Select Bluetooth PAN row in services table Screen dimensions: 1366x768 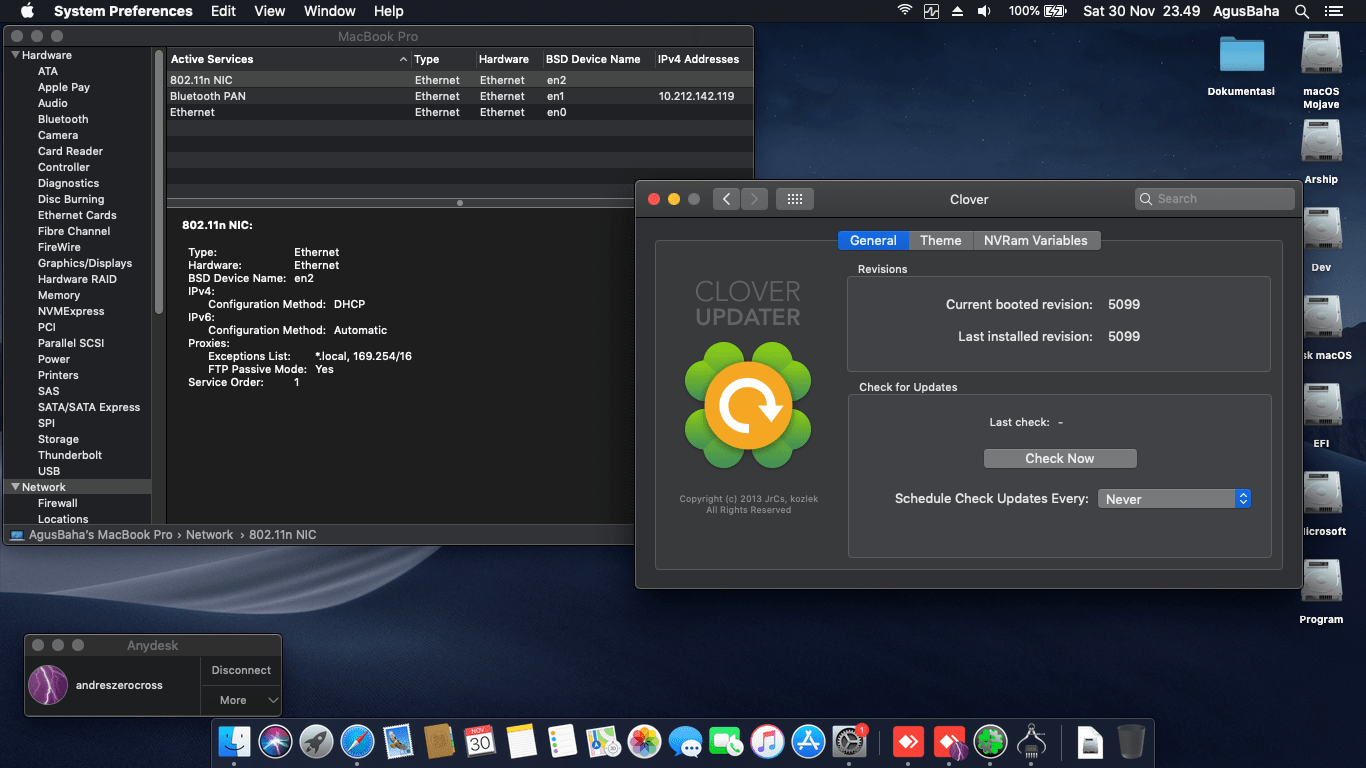click(x=460, y=96)
